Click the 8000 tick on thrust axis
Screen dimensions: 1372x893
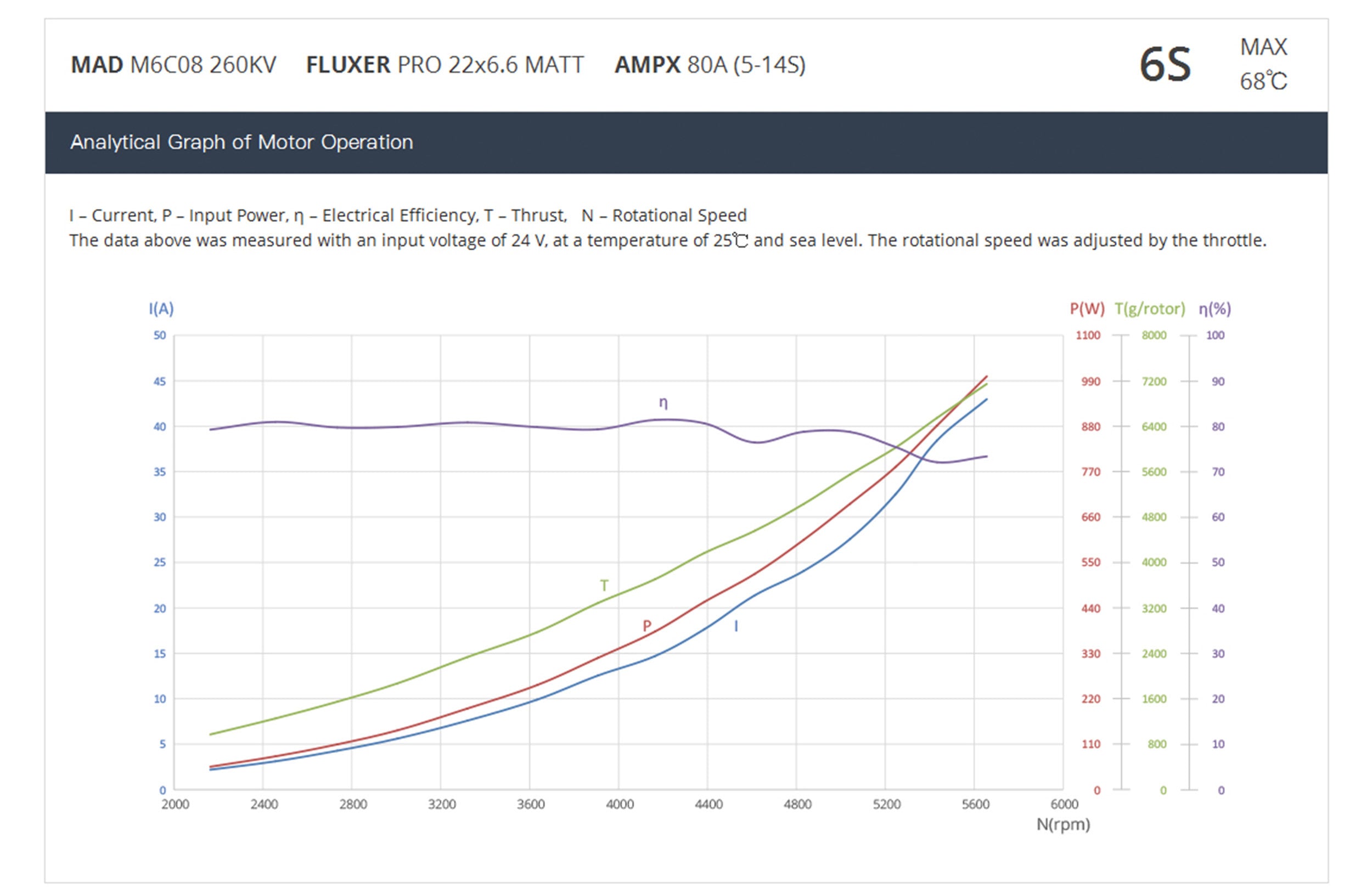[1154, 335]
